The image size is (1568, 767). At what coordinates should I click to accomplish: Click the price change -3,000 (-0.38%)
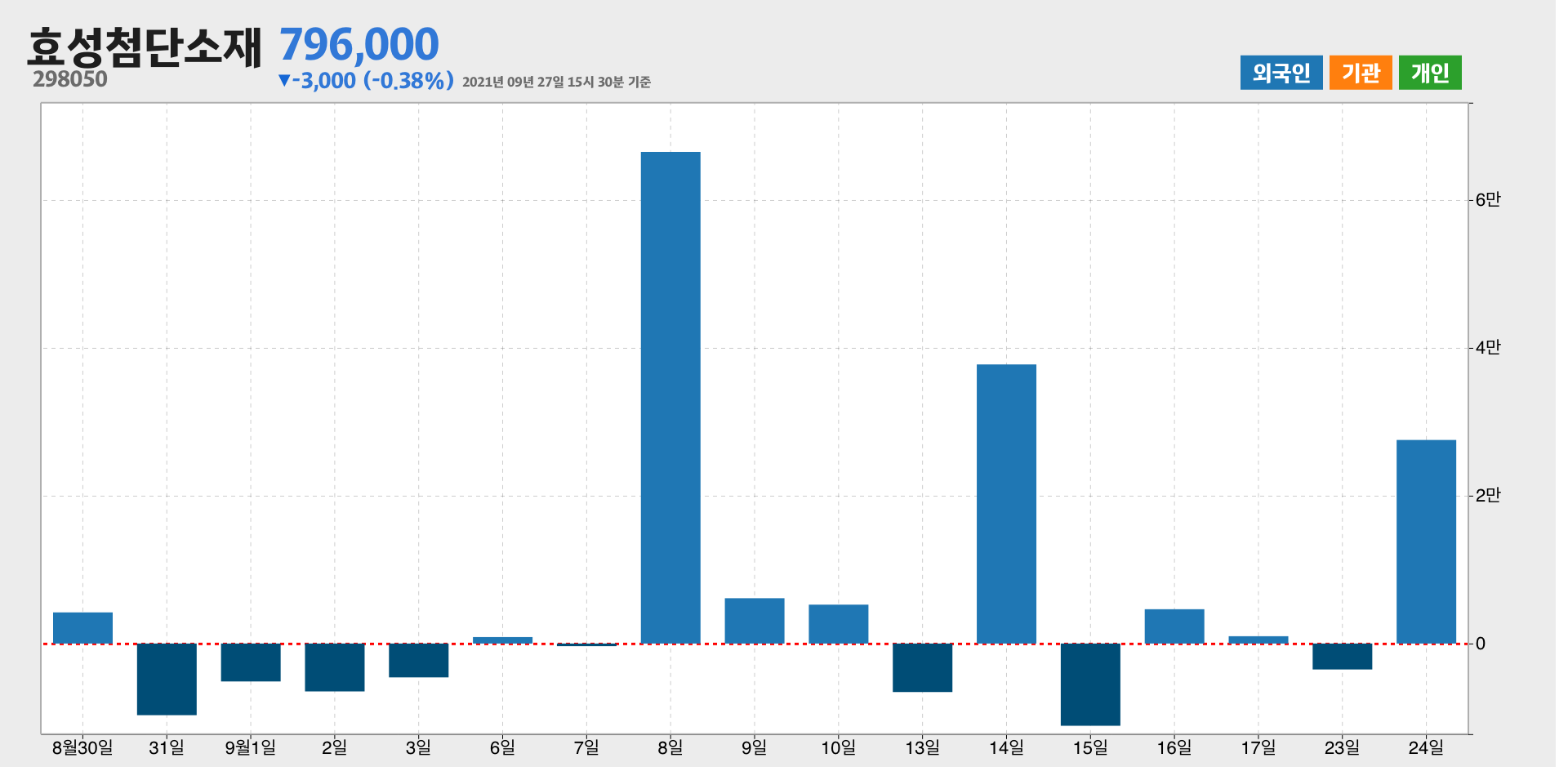click(x=366, y=81)
